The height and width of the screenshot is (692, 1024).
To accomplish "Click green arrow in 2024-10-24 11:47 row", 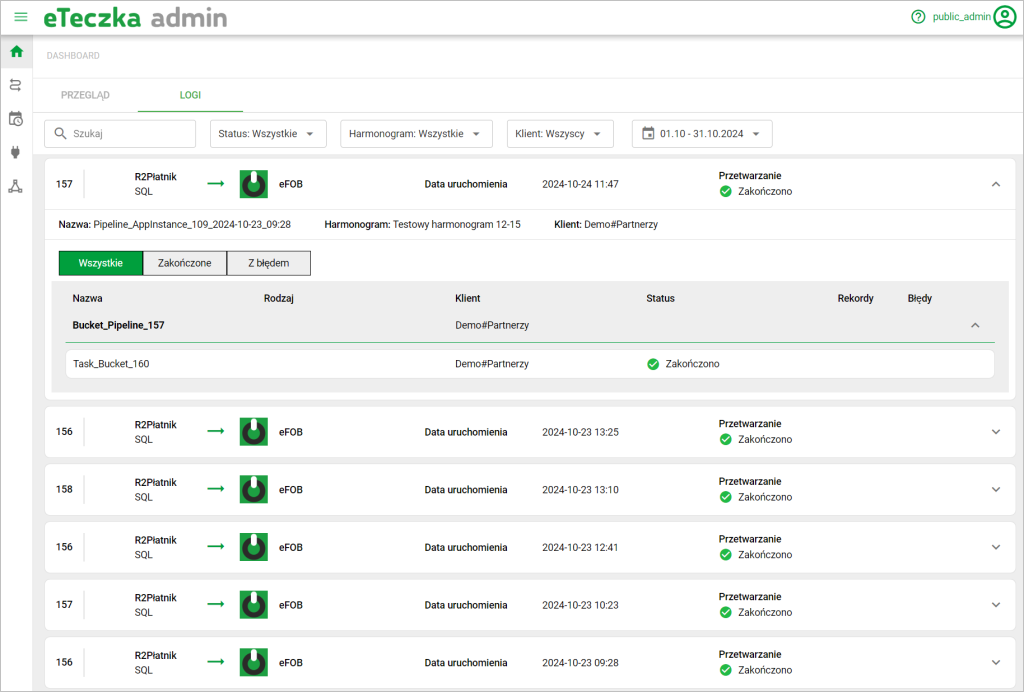I will click(216, 183).
